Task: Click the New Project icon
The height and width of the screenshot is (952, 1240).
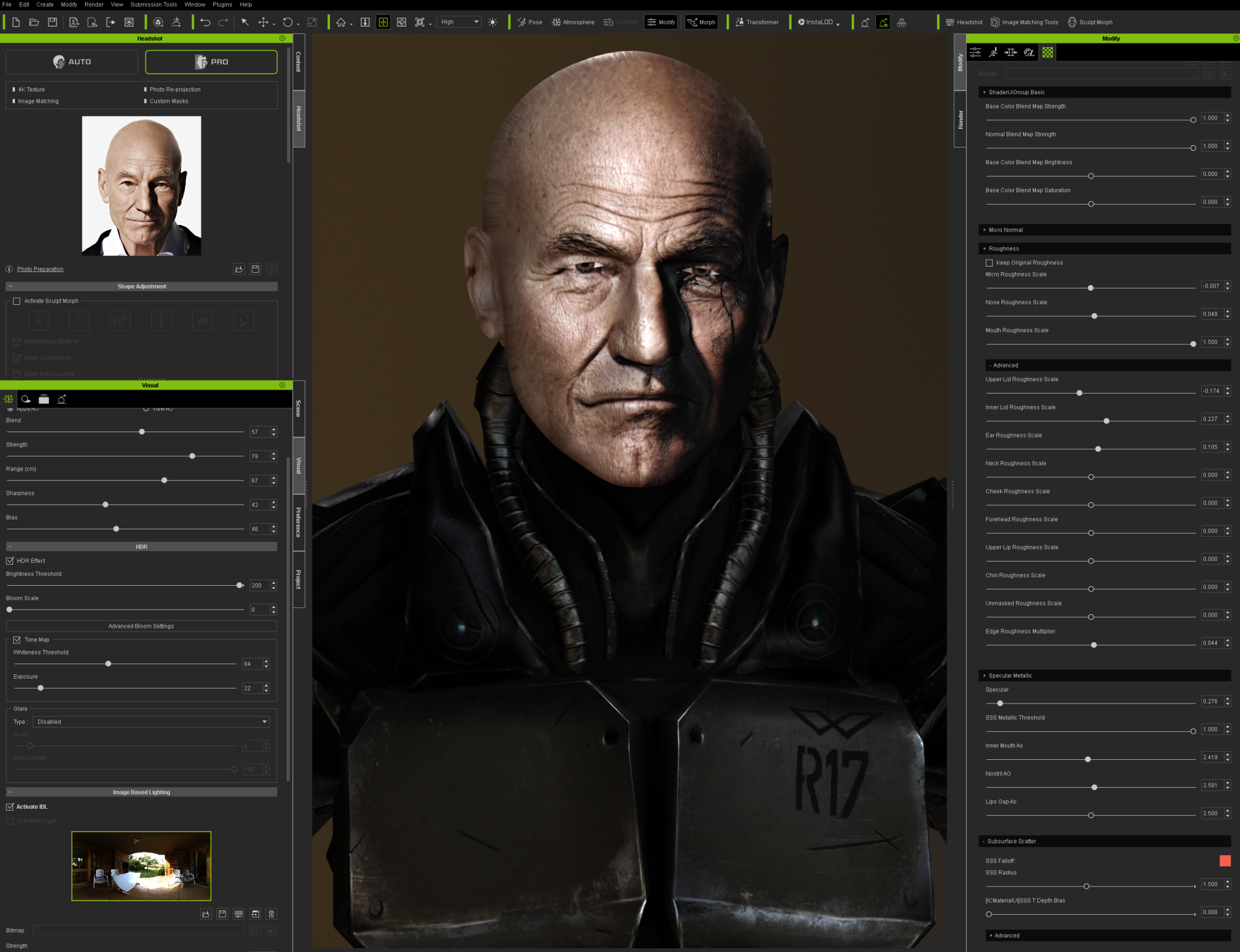Action: [x=16, y=22]
